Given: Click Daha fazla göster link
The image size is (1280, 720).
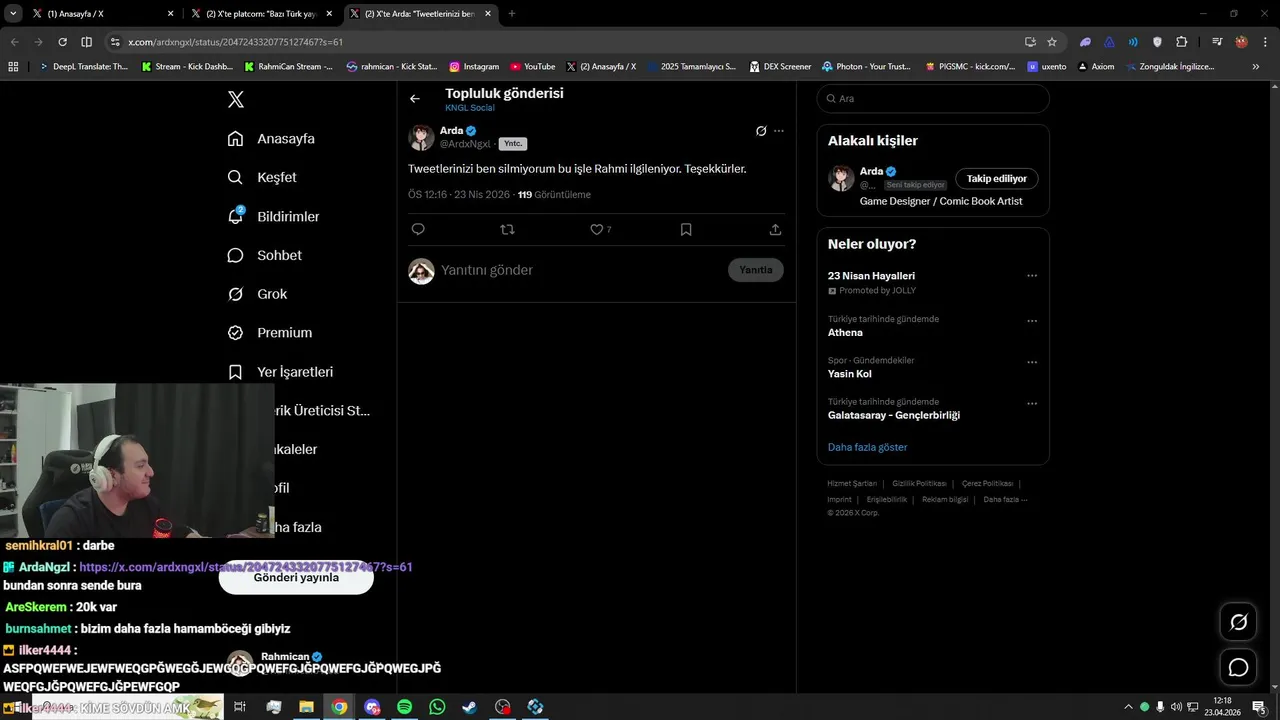Looking at the screenshot, I should pos(867,447).
